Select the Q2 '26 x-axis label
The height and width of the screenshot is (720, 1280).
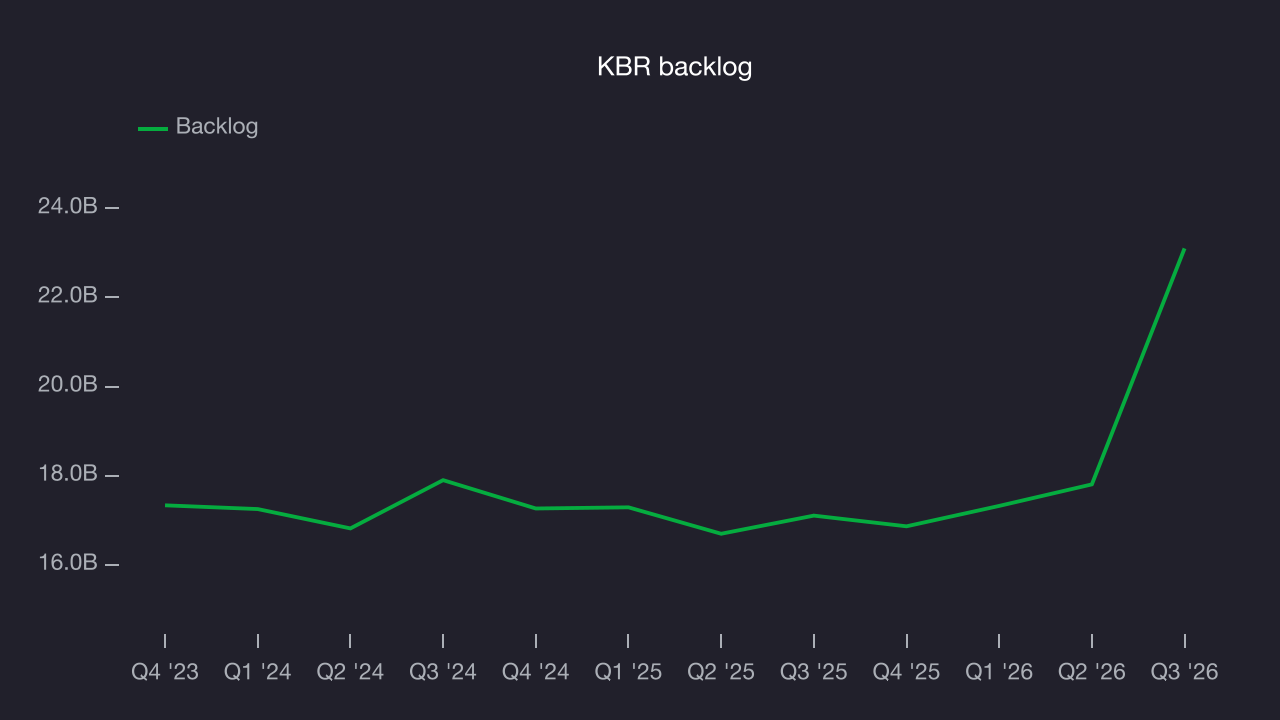coord(1092,672)
